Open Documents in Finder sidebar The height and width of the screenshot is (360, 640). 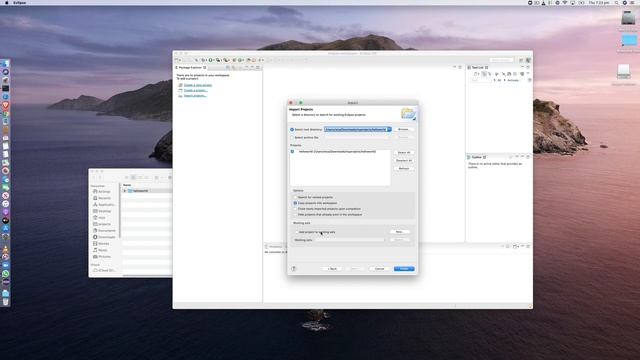pos(104,231)
